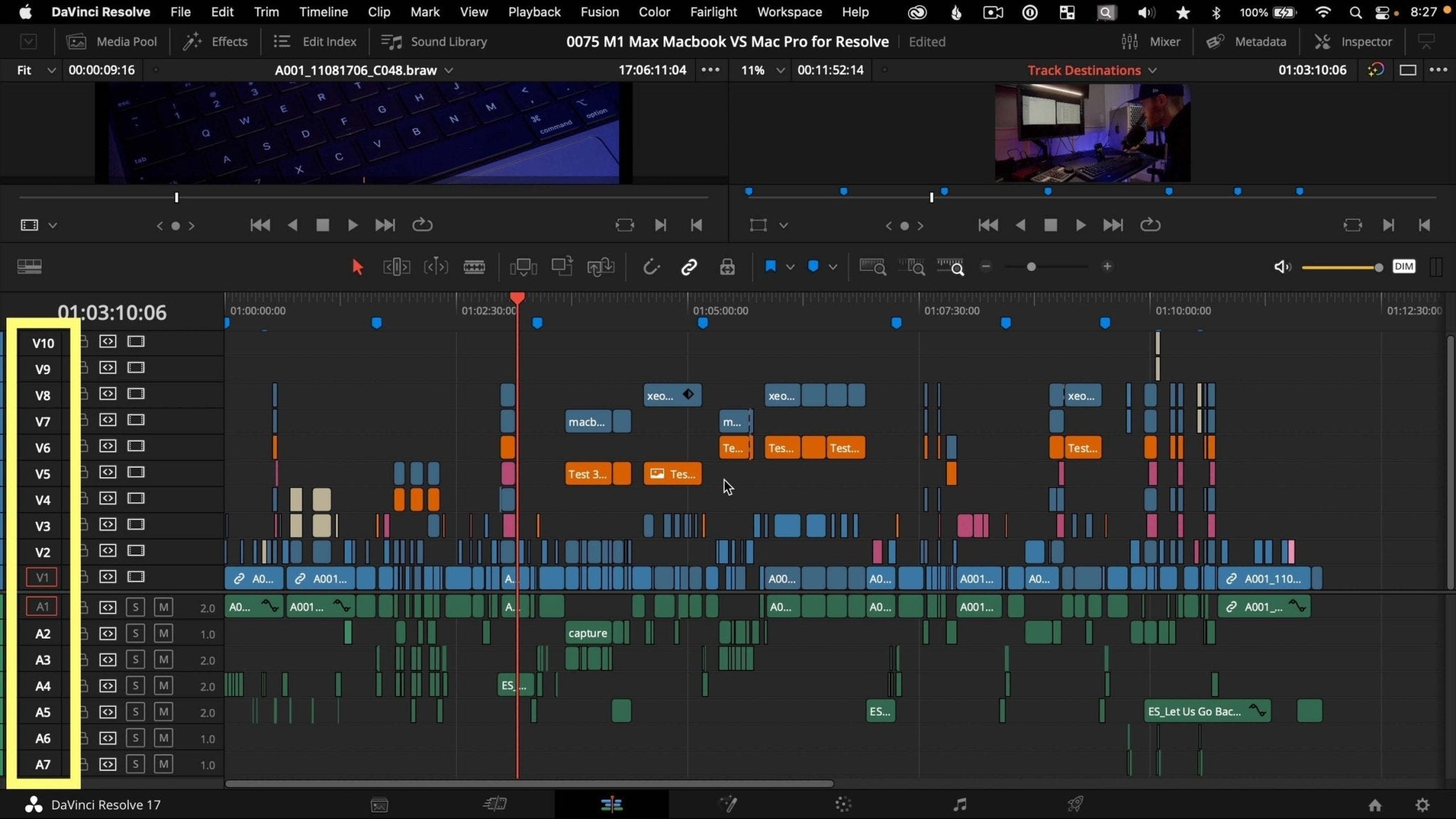
Task: Switch to the Trim edit mode tool
Action: point(396,267)
